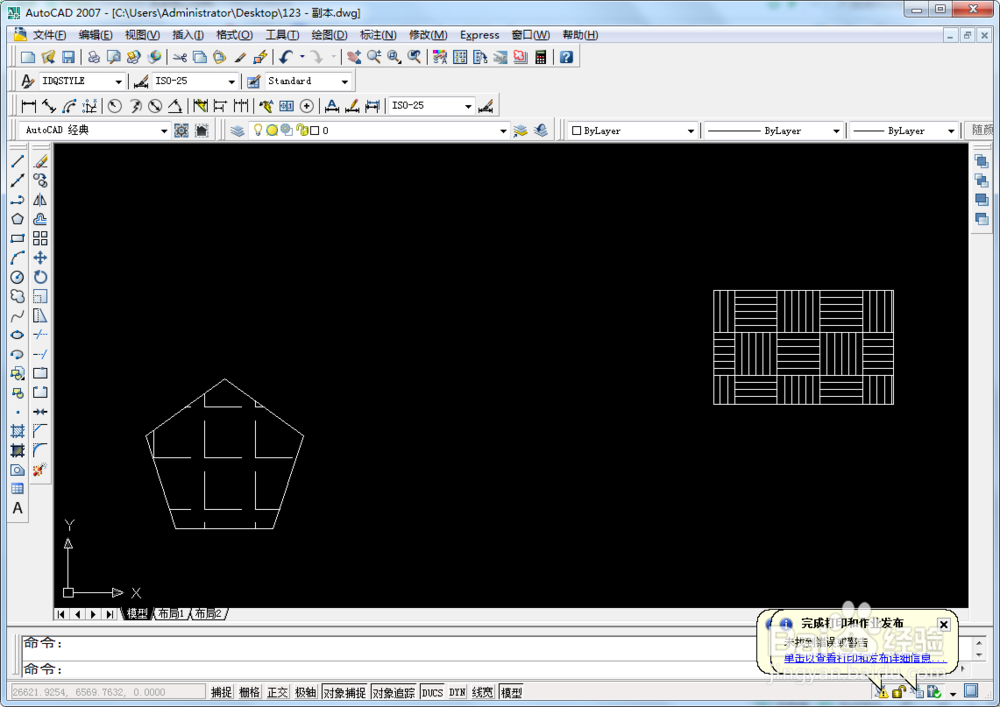Open the Layer Properties Manager icon
The image size is (1000, 707).
pyautogui.click(x=237, y=131)
